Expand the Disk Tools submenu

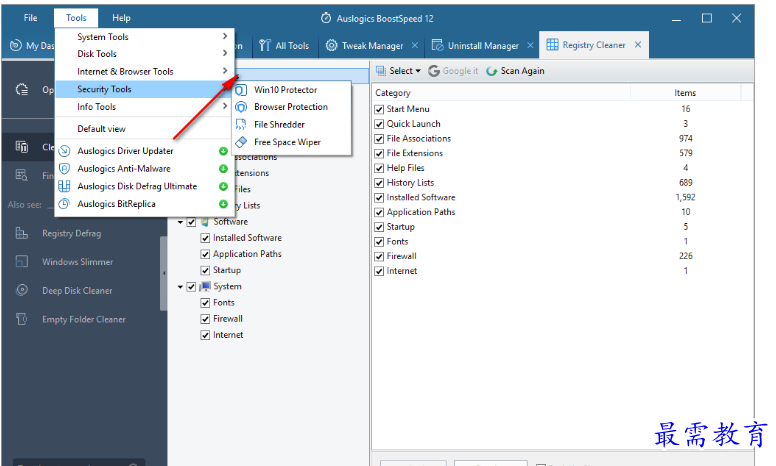[x=144, y=53]
